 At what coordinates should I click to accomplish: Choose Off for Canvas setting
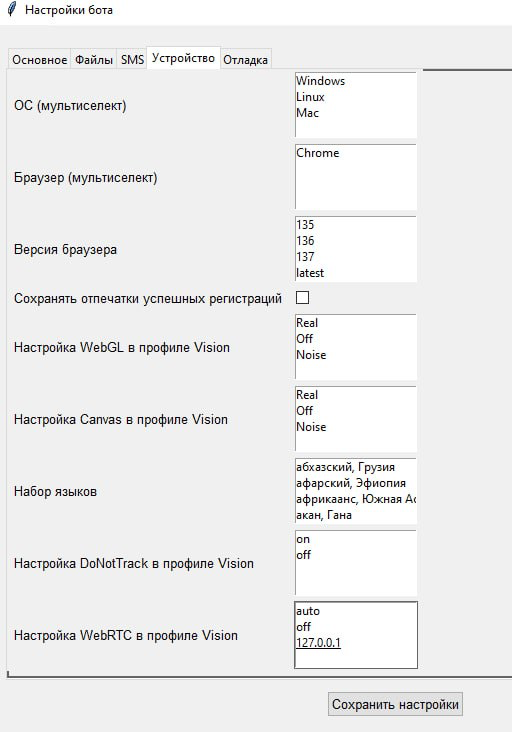[x=305, y=411]
